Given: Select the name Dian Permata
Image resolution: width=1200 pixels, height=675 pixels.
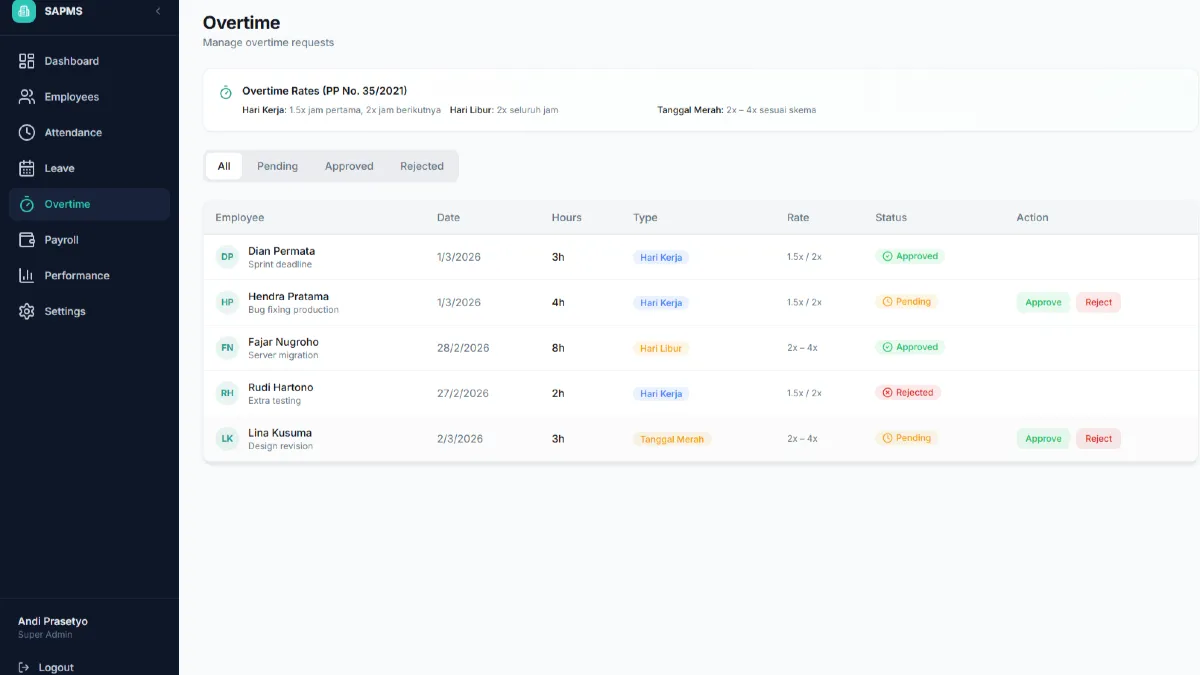Looking at the screenshot, I should 282,251.
